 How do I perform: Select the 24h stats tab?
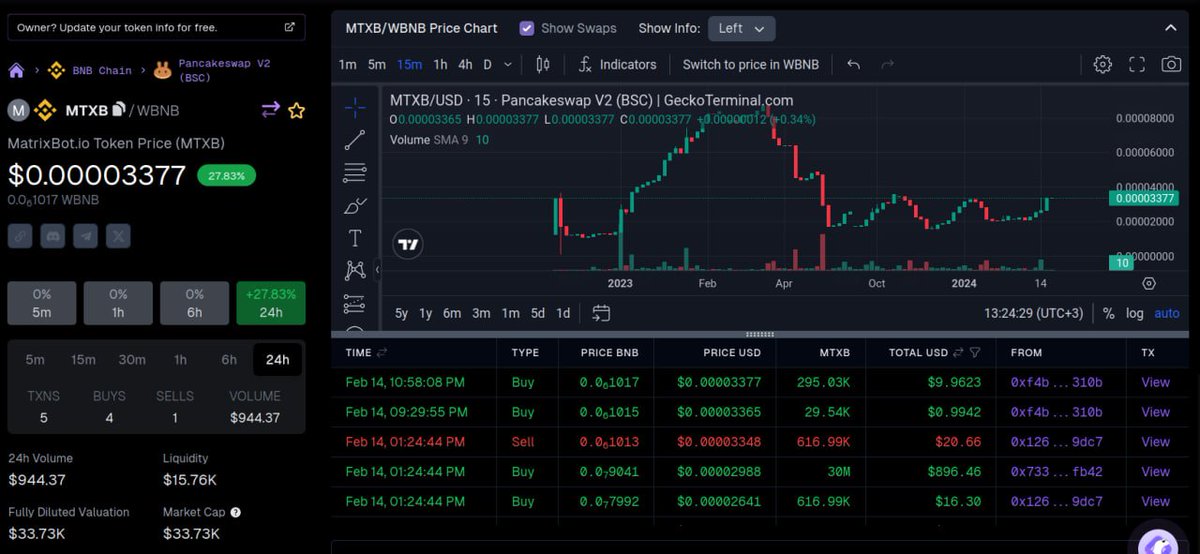pos(277,360)
